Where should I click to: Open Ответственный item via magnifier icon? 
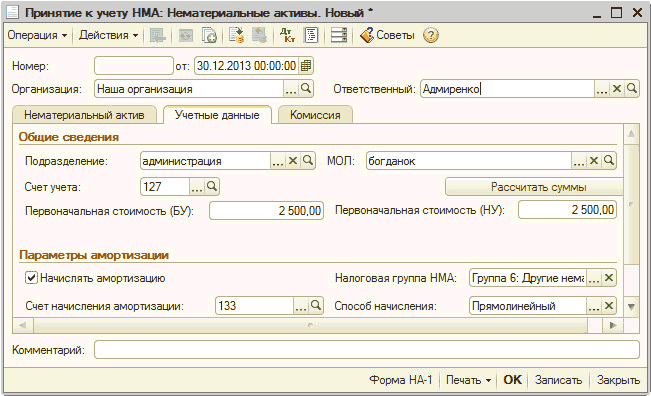(x=632, y=88)
